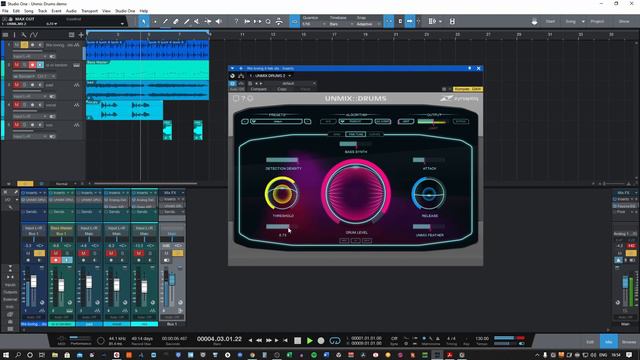Click the question mark help icon
Image resolution: width=640 pixels, height=360 pixels.
coord(236,21)
